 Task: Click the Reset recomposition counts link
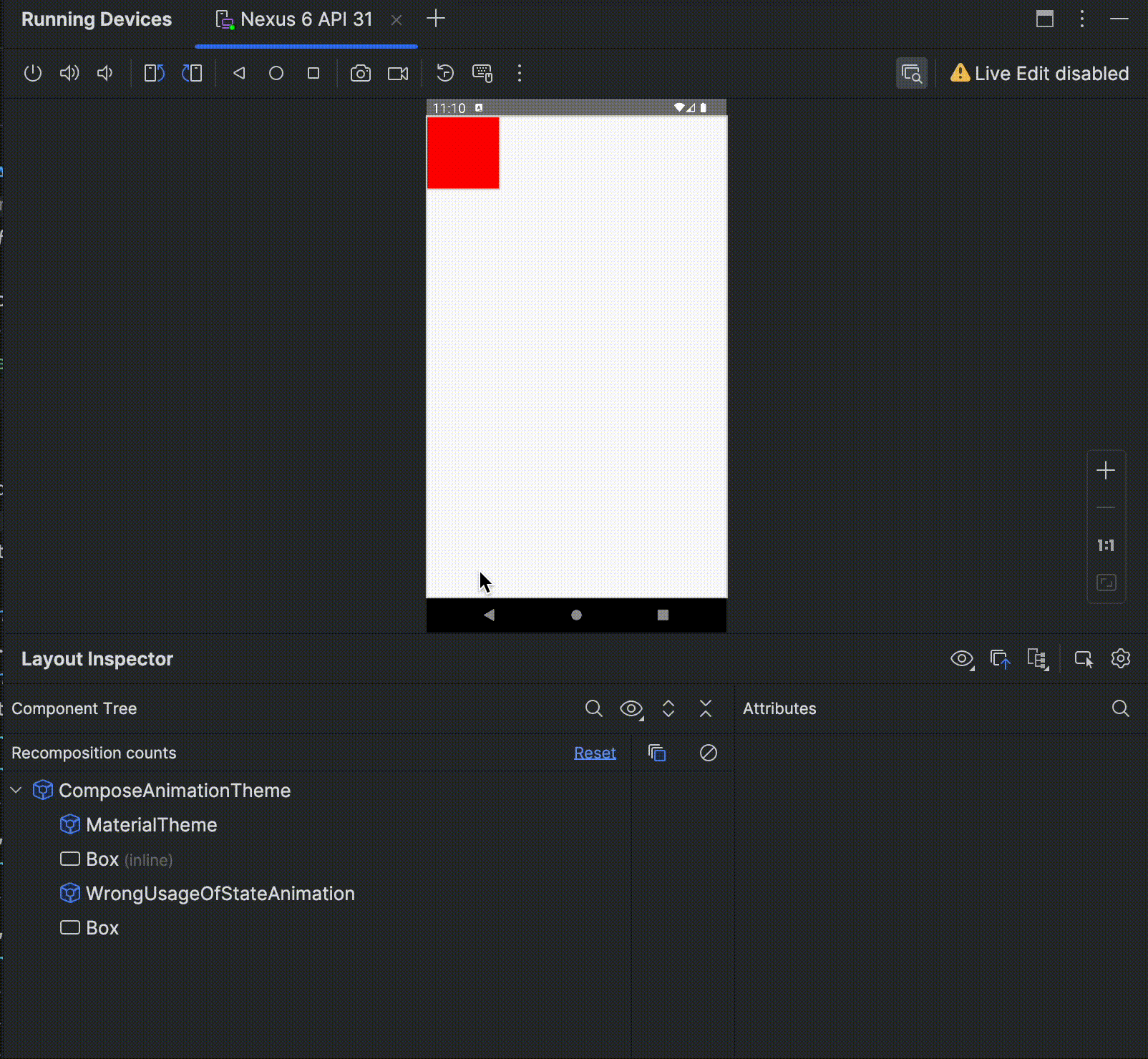click(595, 753)
